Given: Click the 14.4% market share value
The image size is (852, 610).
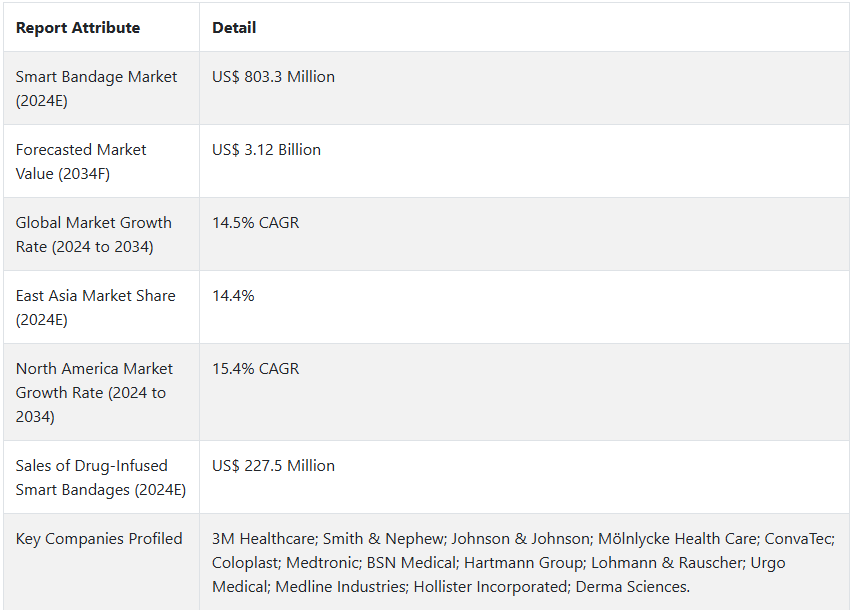Looking at the screenshot, I should (x=233, y=295).
